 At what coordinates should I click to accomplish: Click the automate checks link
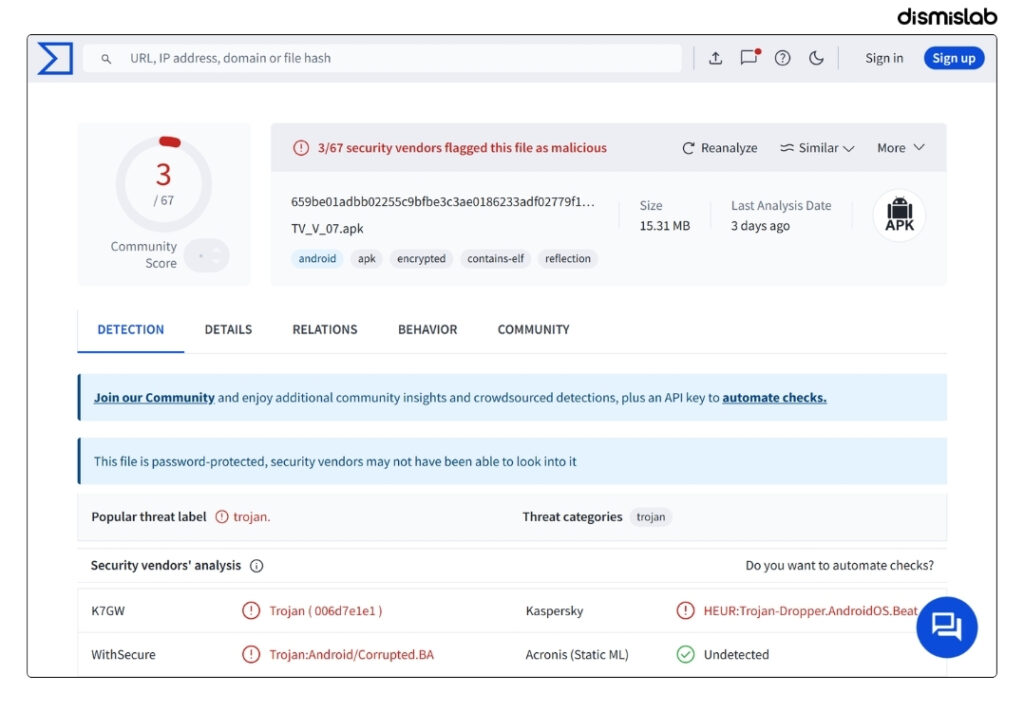774,398
